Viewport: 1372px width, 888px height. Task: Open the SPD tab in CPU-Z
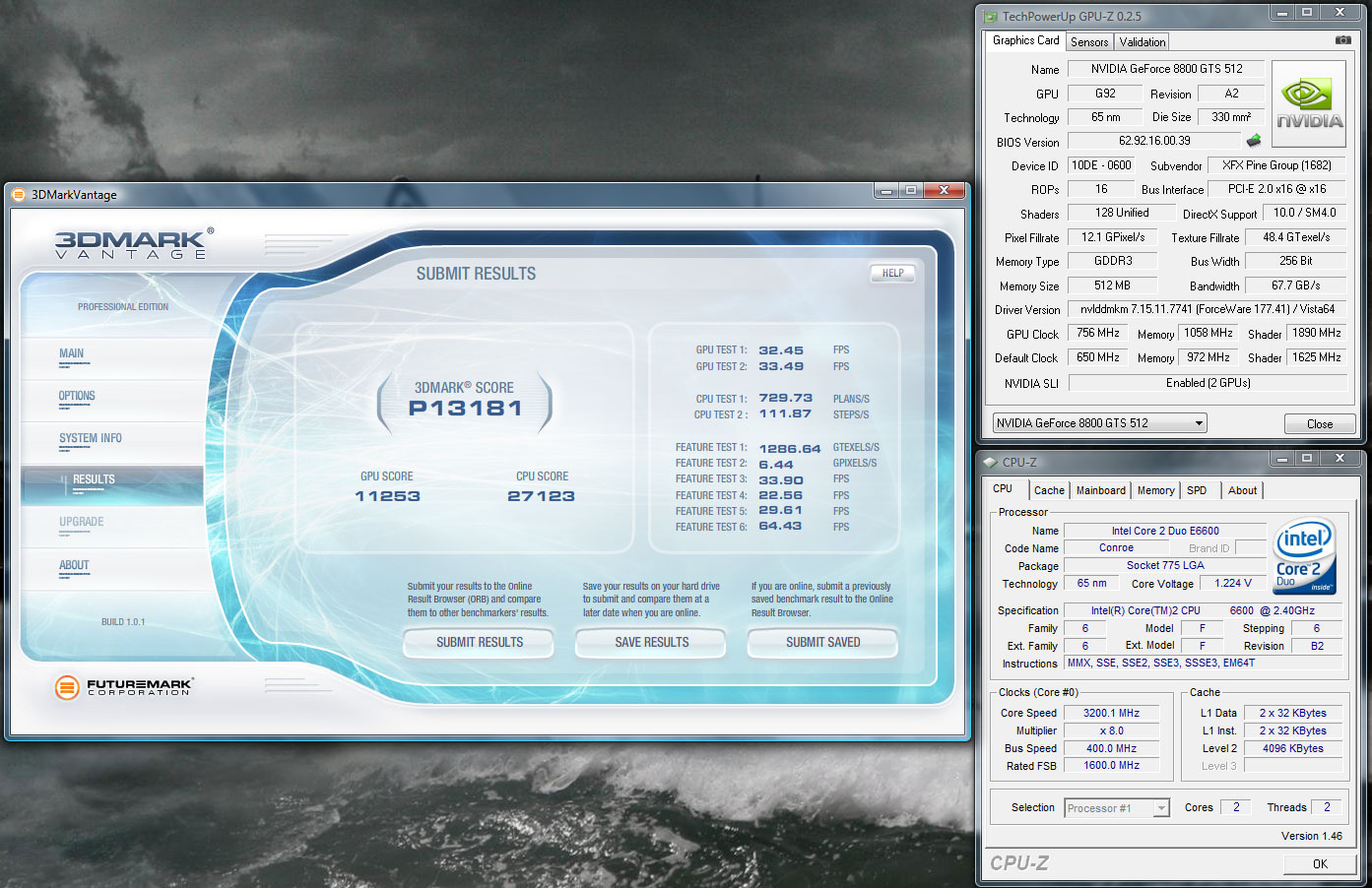click(1197, 490)
